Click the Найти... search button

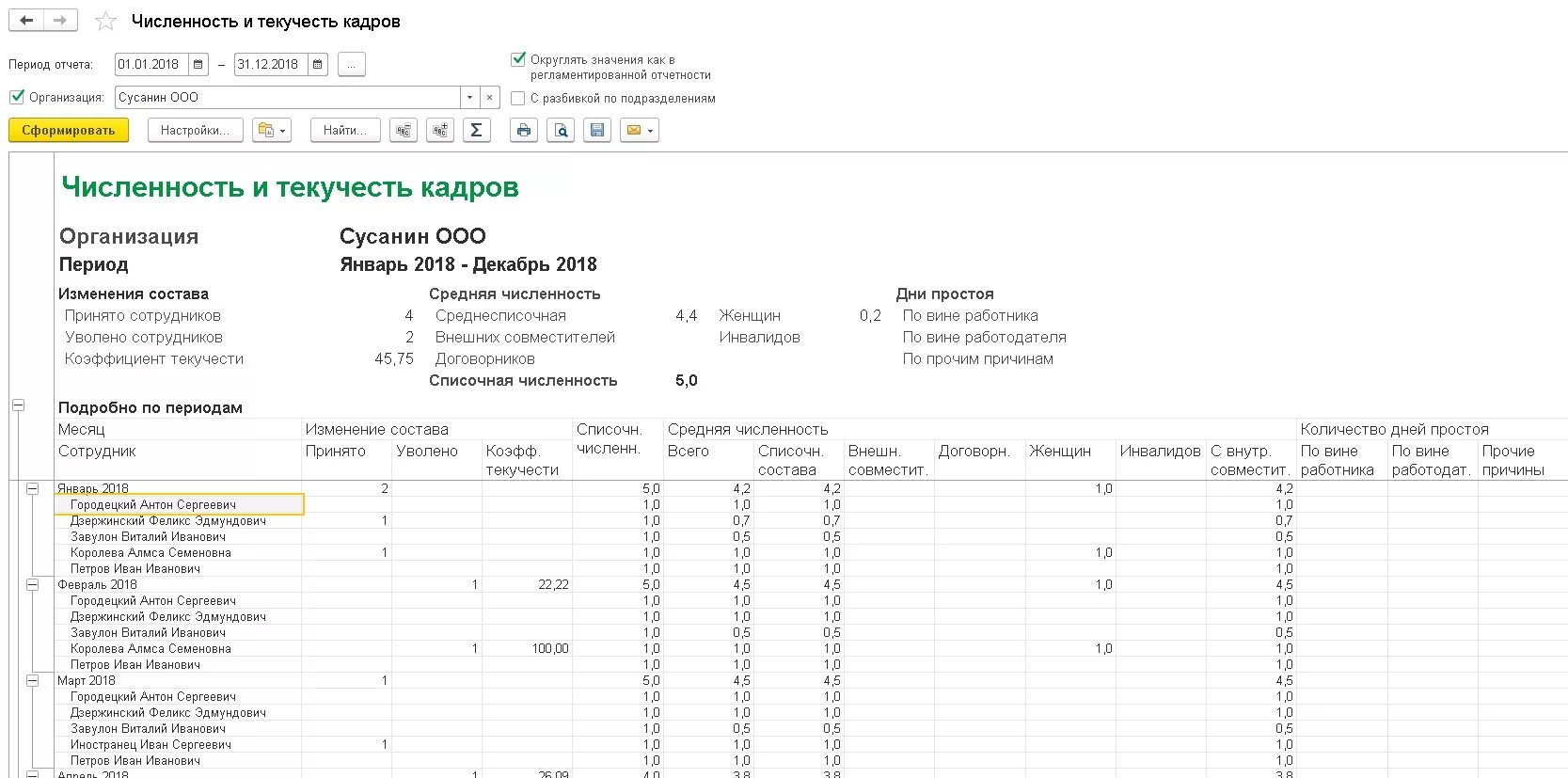tap(345, 130)
